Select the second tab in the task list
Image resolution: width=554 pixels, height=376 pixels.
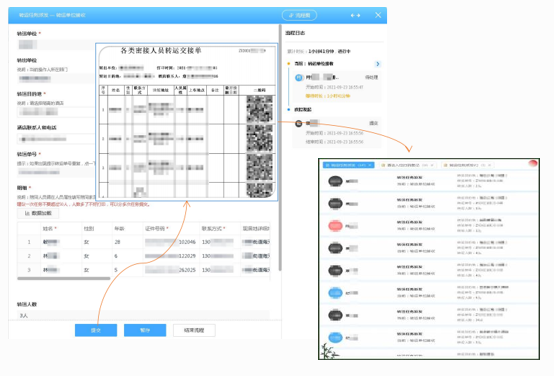tap(407, 165)
